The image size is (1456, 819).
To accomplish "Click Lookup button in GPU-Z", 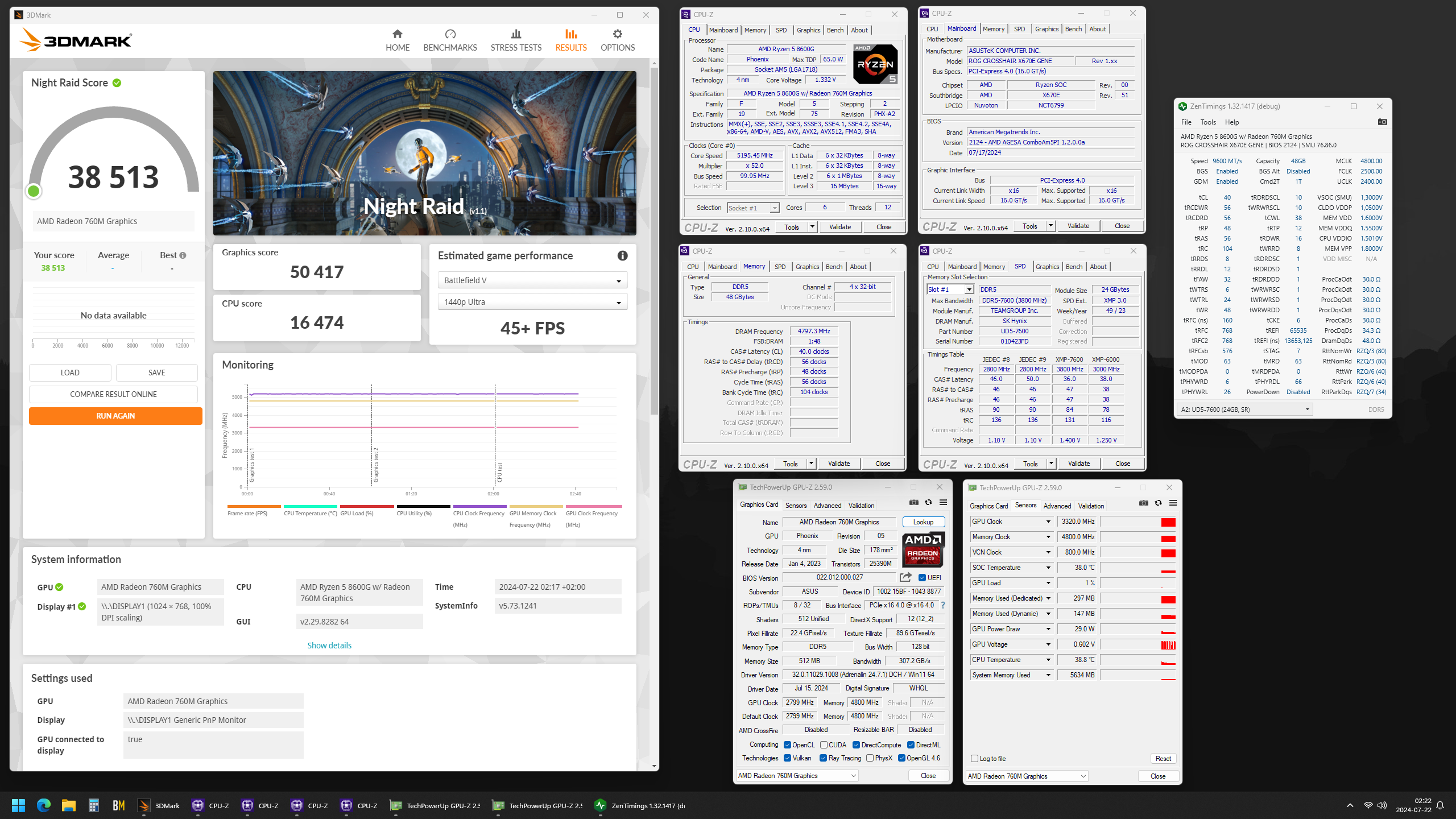I will coord(923,522).
